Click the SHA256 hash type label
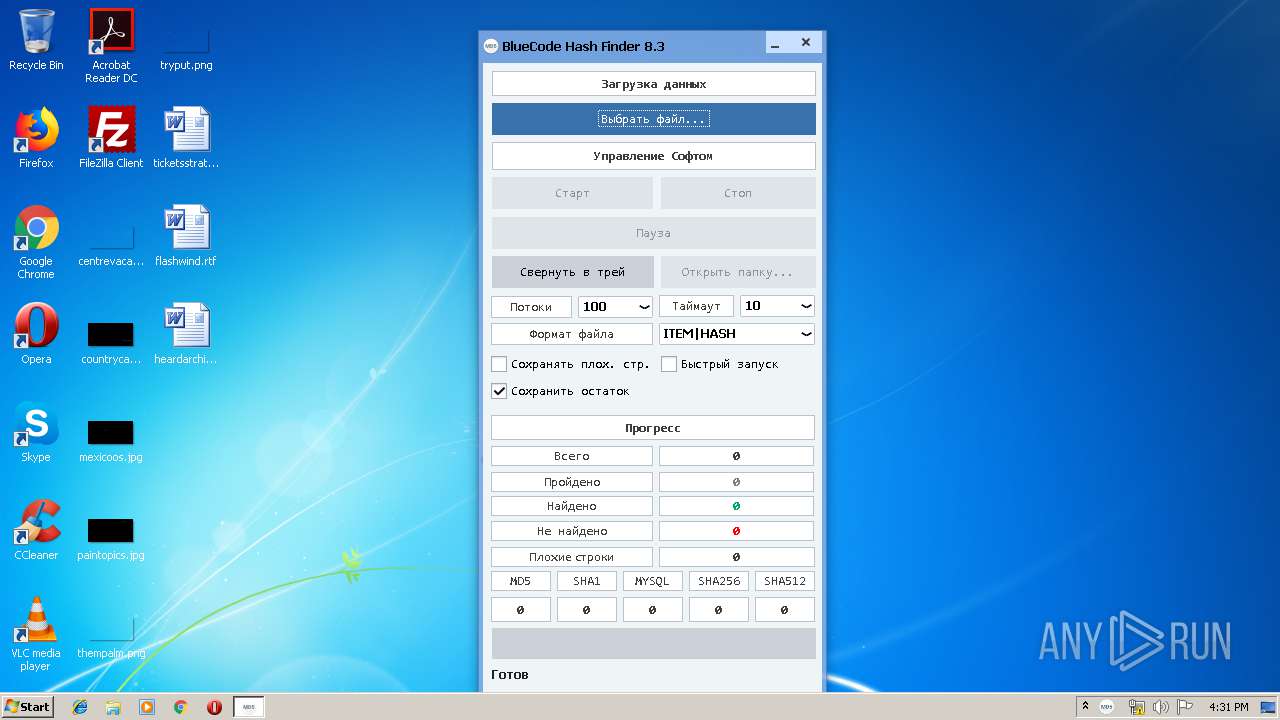The image size is (1280, 720). [x=719, y=581]
